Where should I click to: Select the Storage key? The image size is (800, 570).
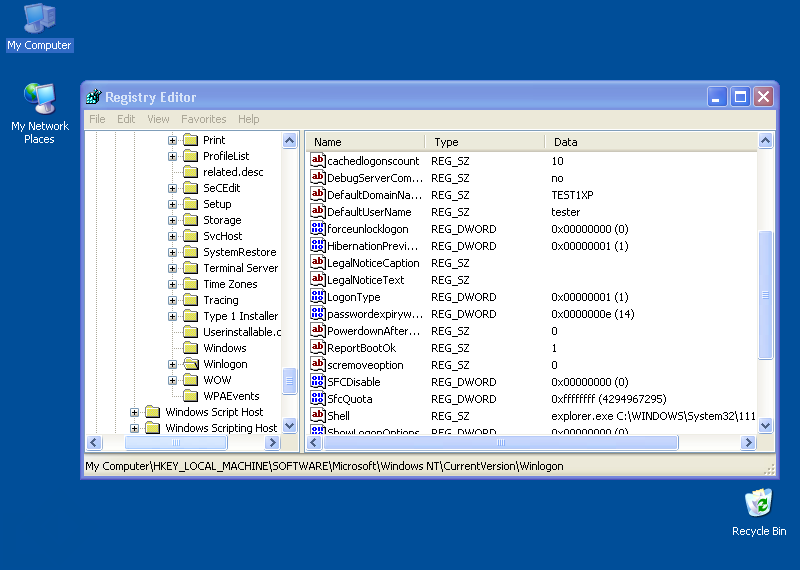pyautogui.click(x=222, y=220)
